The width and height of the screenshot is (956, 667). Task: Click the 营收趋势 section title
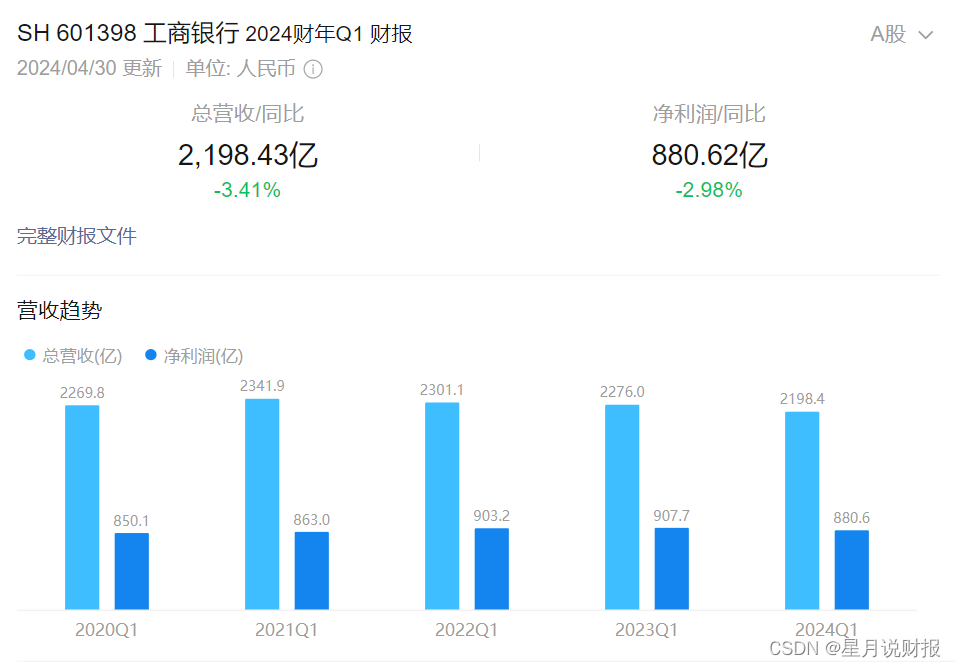click(x=60, y=310)
